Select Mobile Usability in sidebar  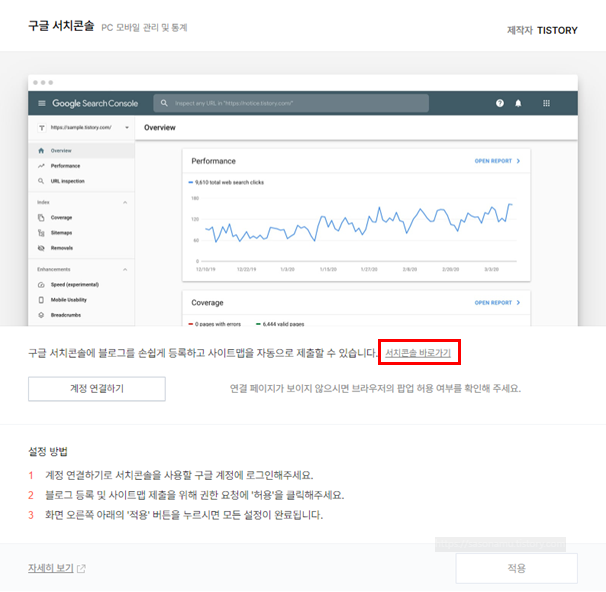tap(82, 300)
